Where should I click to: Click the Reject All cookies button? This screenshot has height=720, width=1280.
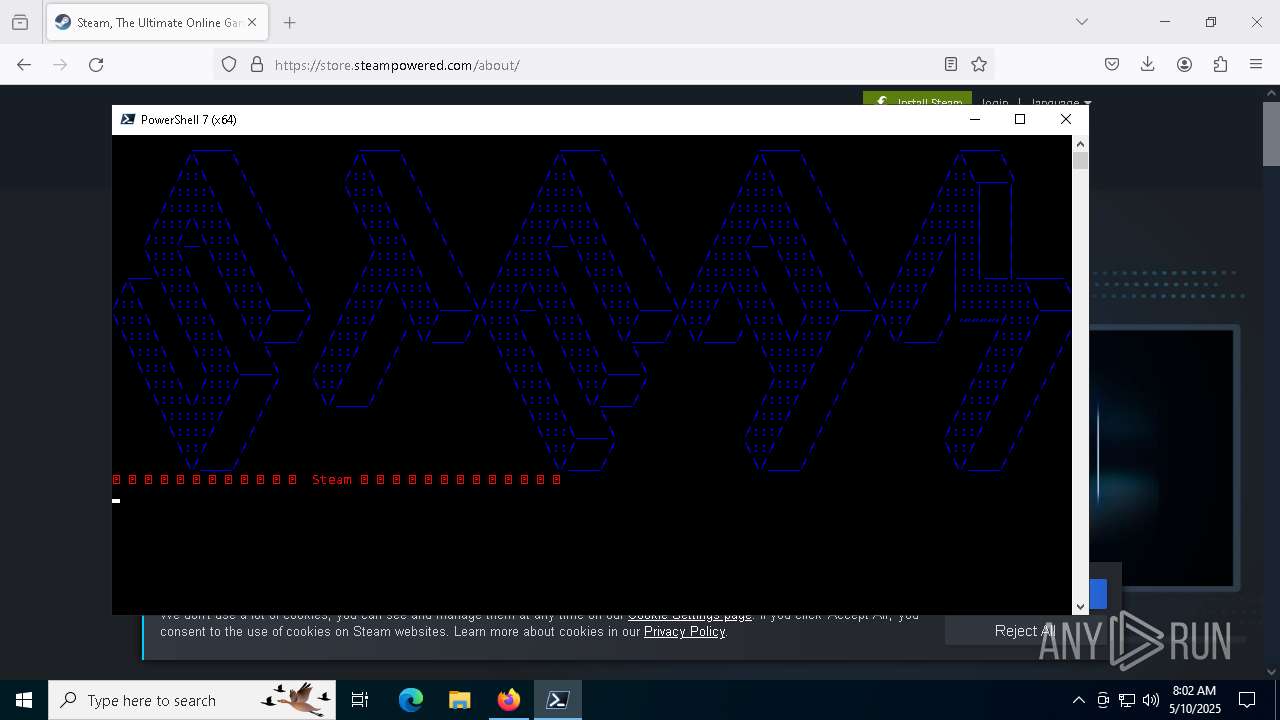click(x=1025, y=630)
